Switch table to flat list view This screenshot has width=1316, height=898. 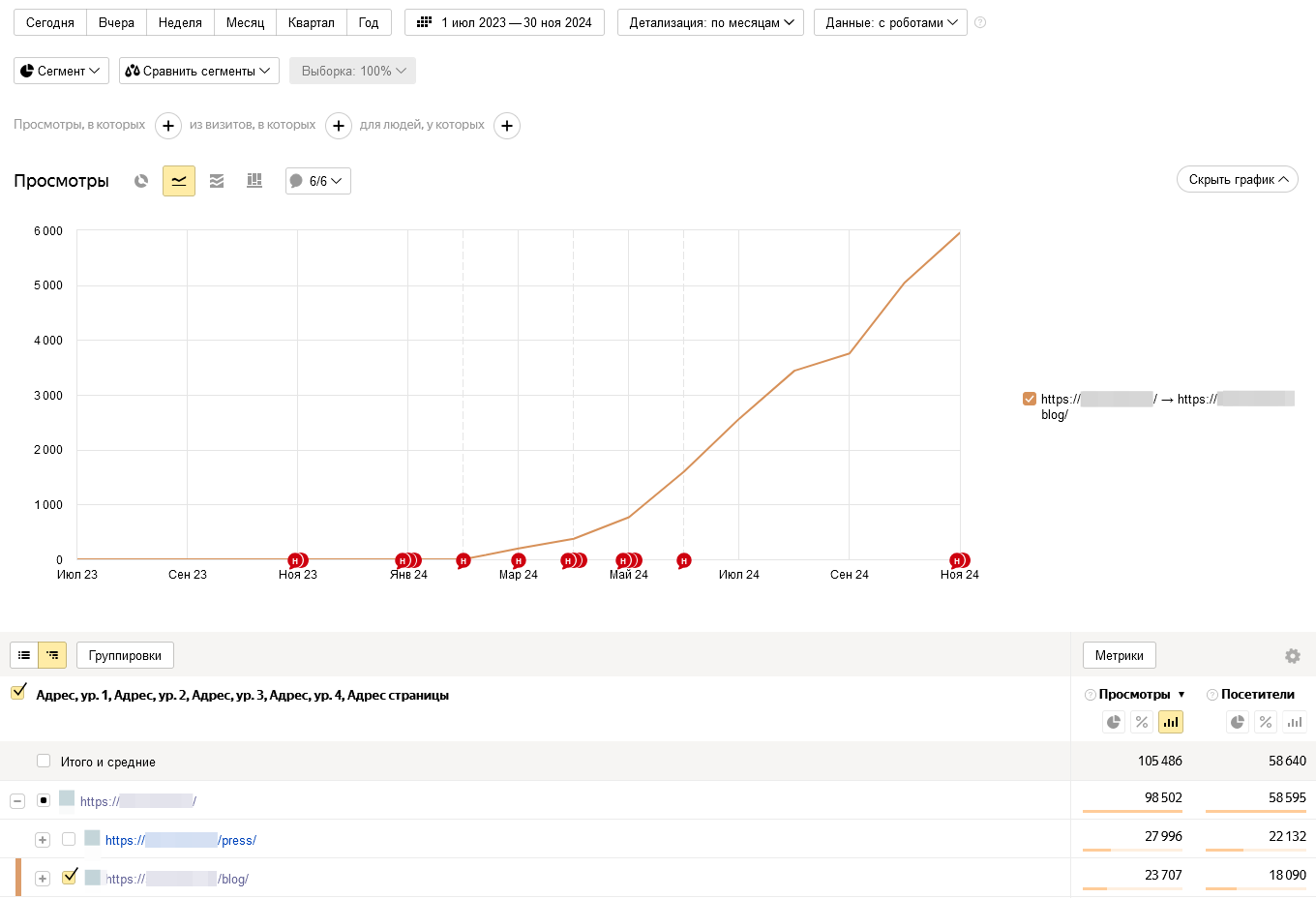pyautogui.click(x=24, y=655)
